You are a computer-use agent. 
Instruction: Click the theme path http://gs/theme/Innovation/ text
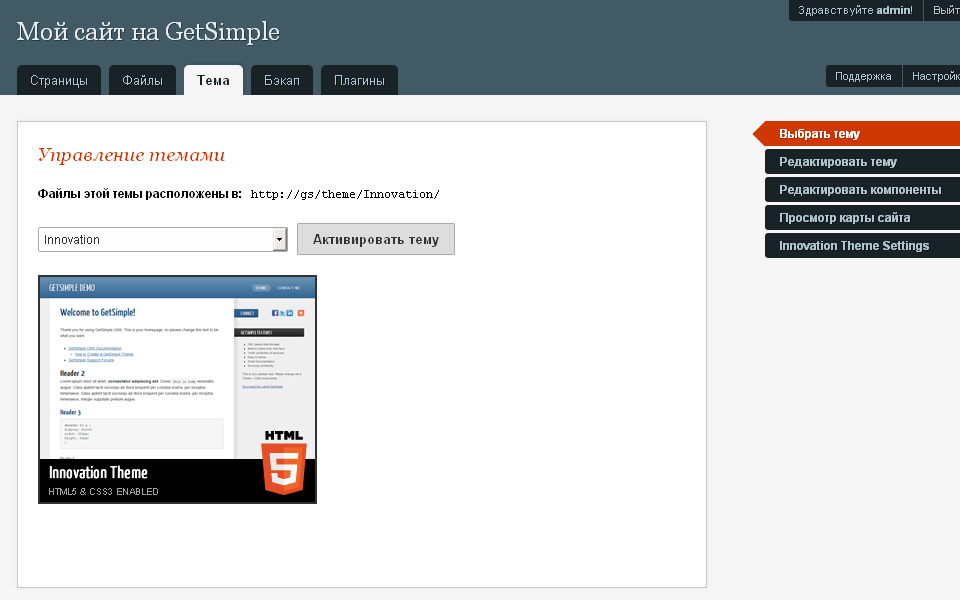[344, 195]
